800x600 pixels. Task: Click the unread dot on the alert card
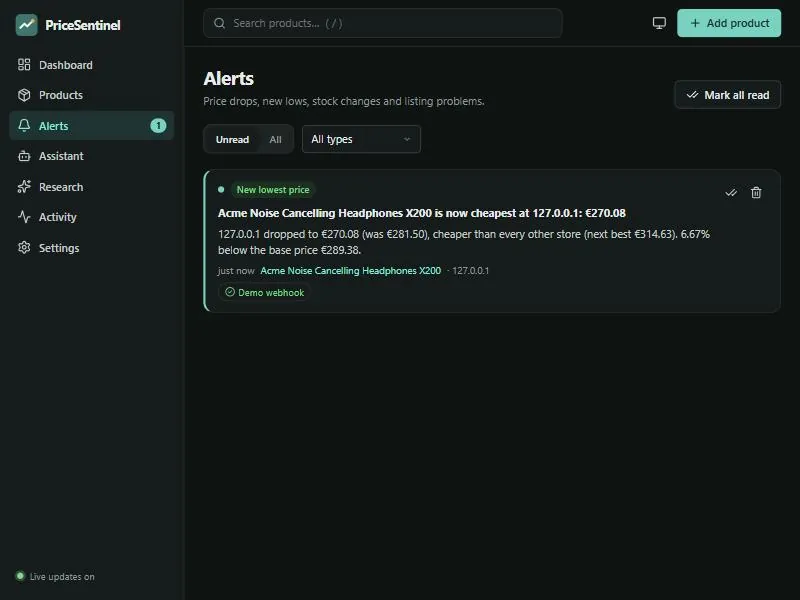(x=221, y=189)
